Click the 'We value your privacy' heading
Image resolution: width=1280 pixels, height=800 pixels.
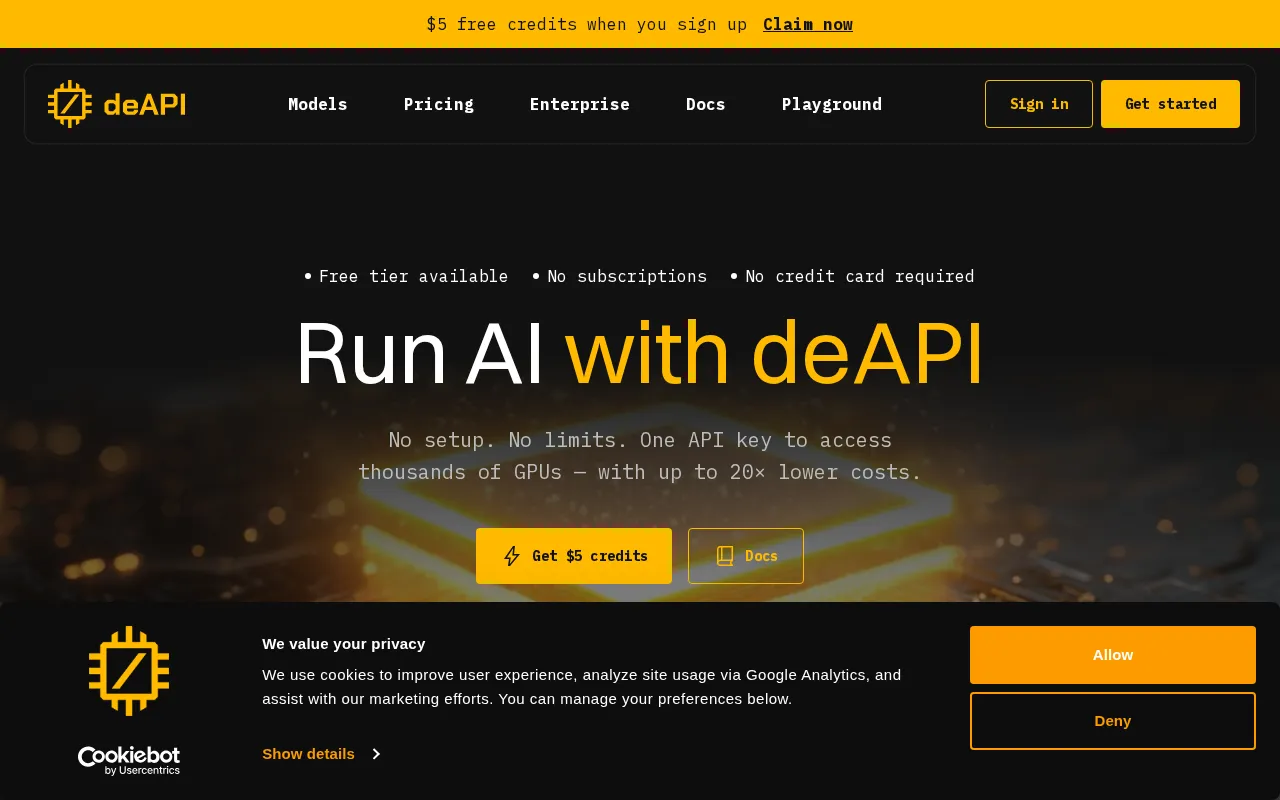344,644
